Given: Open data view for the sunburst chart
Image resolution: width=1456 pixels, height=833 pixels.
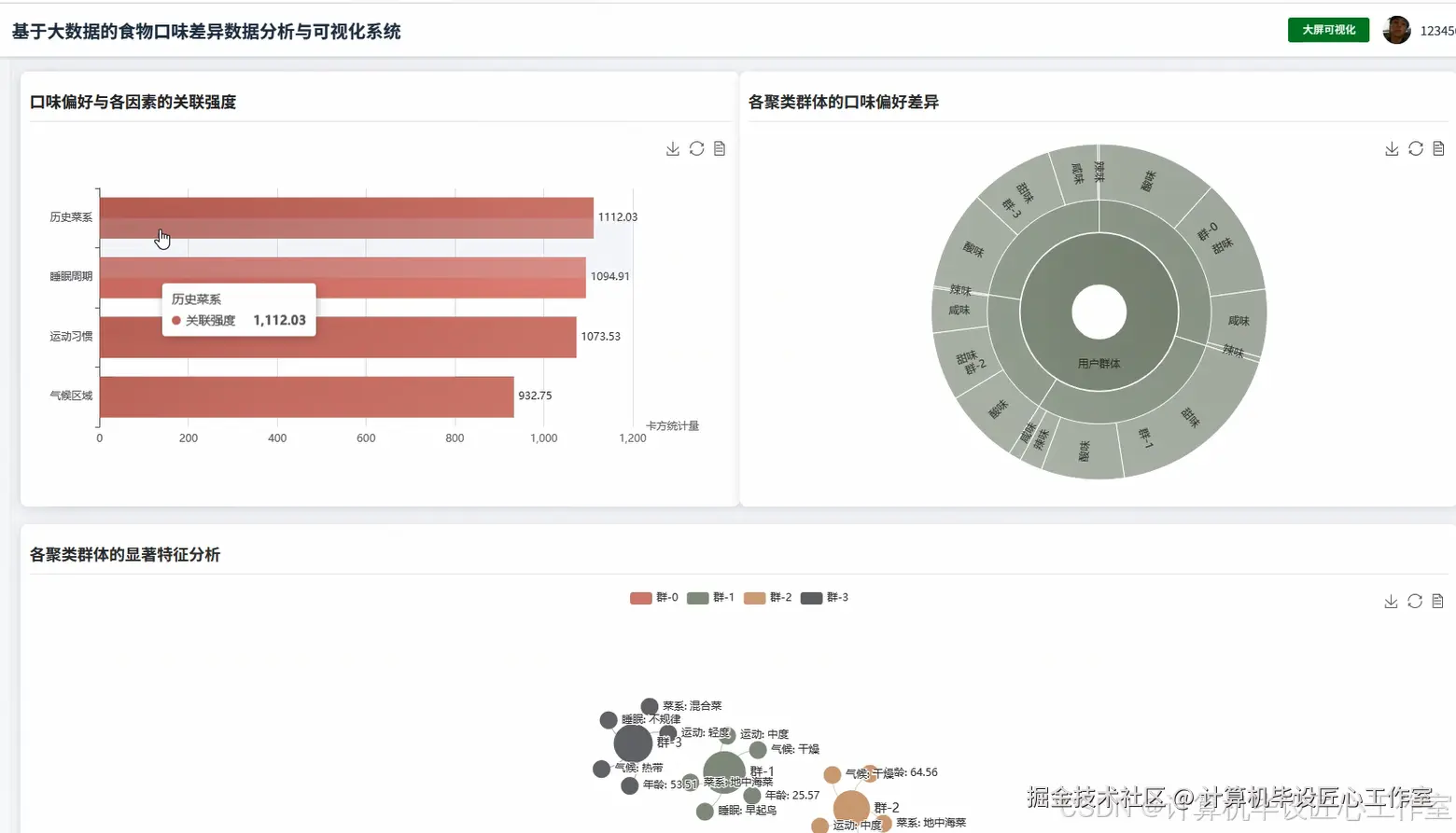Looking at the screenshot, I should click(x=1438, y=148).
